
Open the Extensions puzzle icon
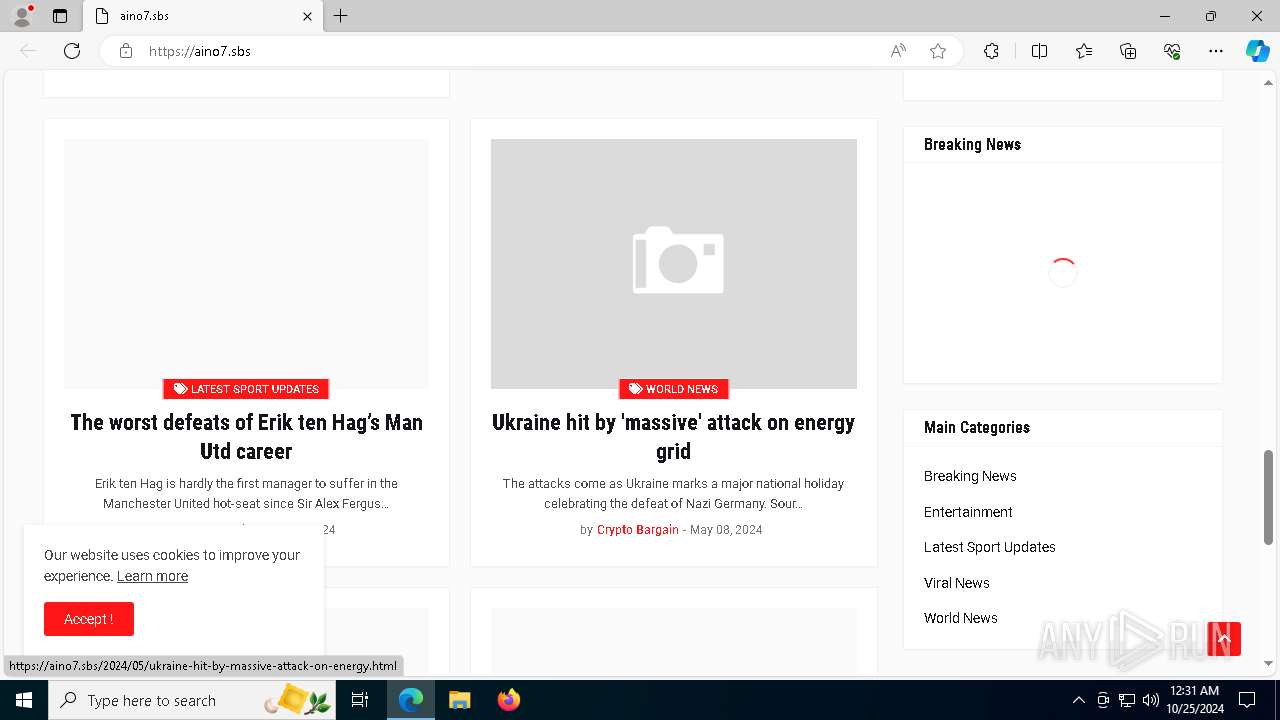(991, 51)
